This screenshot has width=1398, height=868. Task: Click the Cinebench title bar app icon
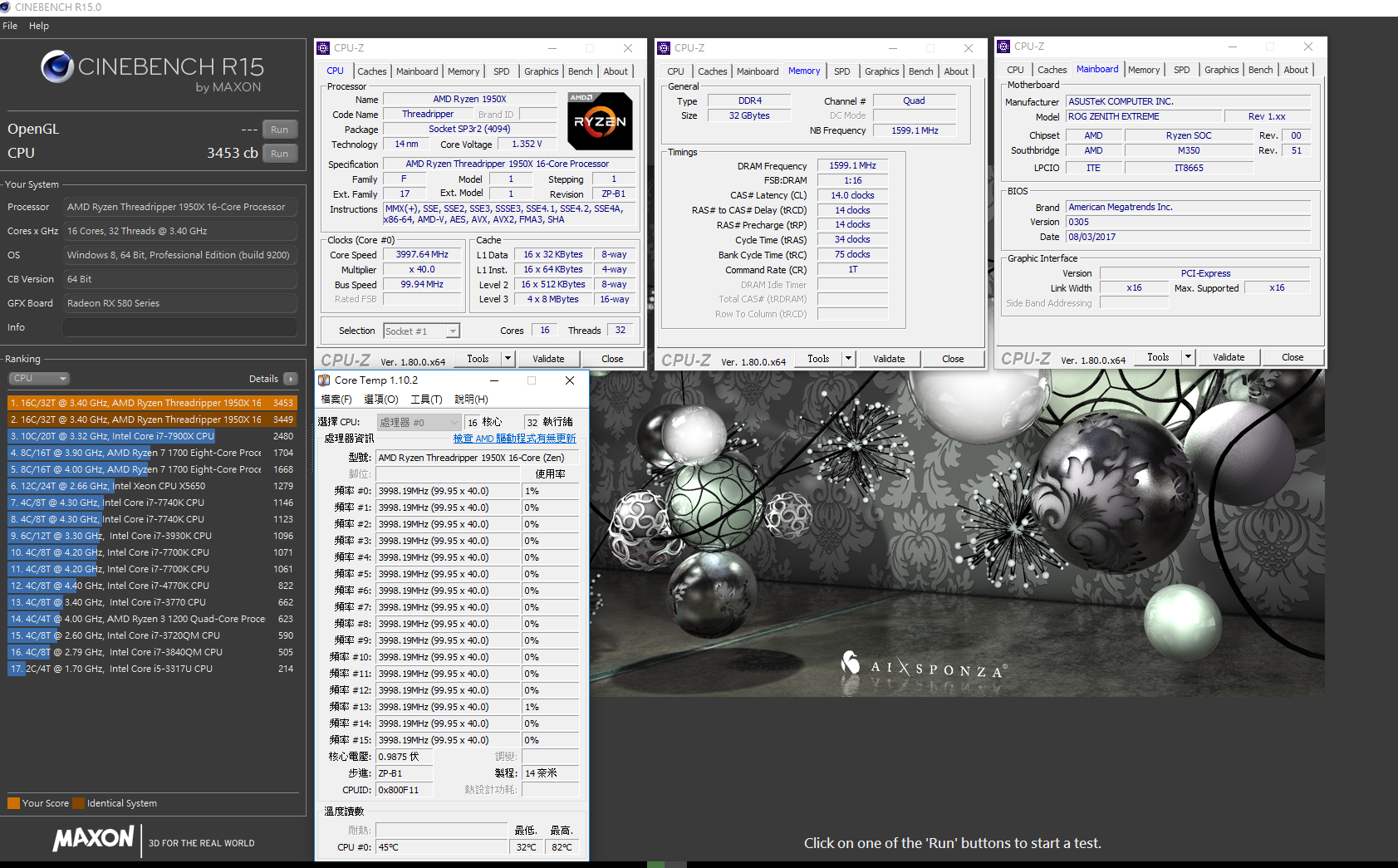6,7
